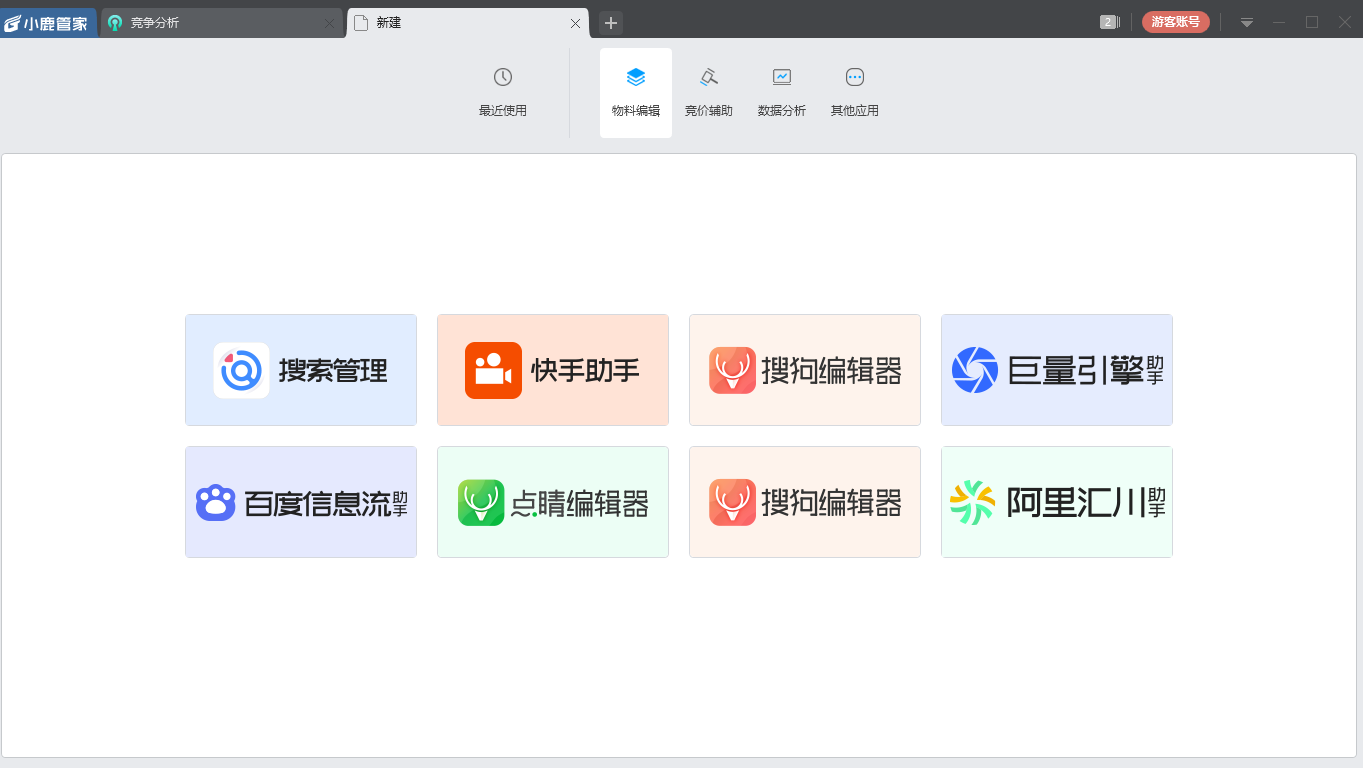Screen dimensions: 1363x768
Task: Open 搜狗编辑器 card beside 巨量引擎助手
Action: (805, 370)
